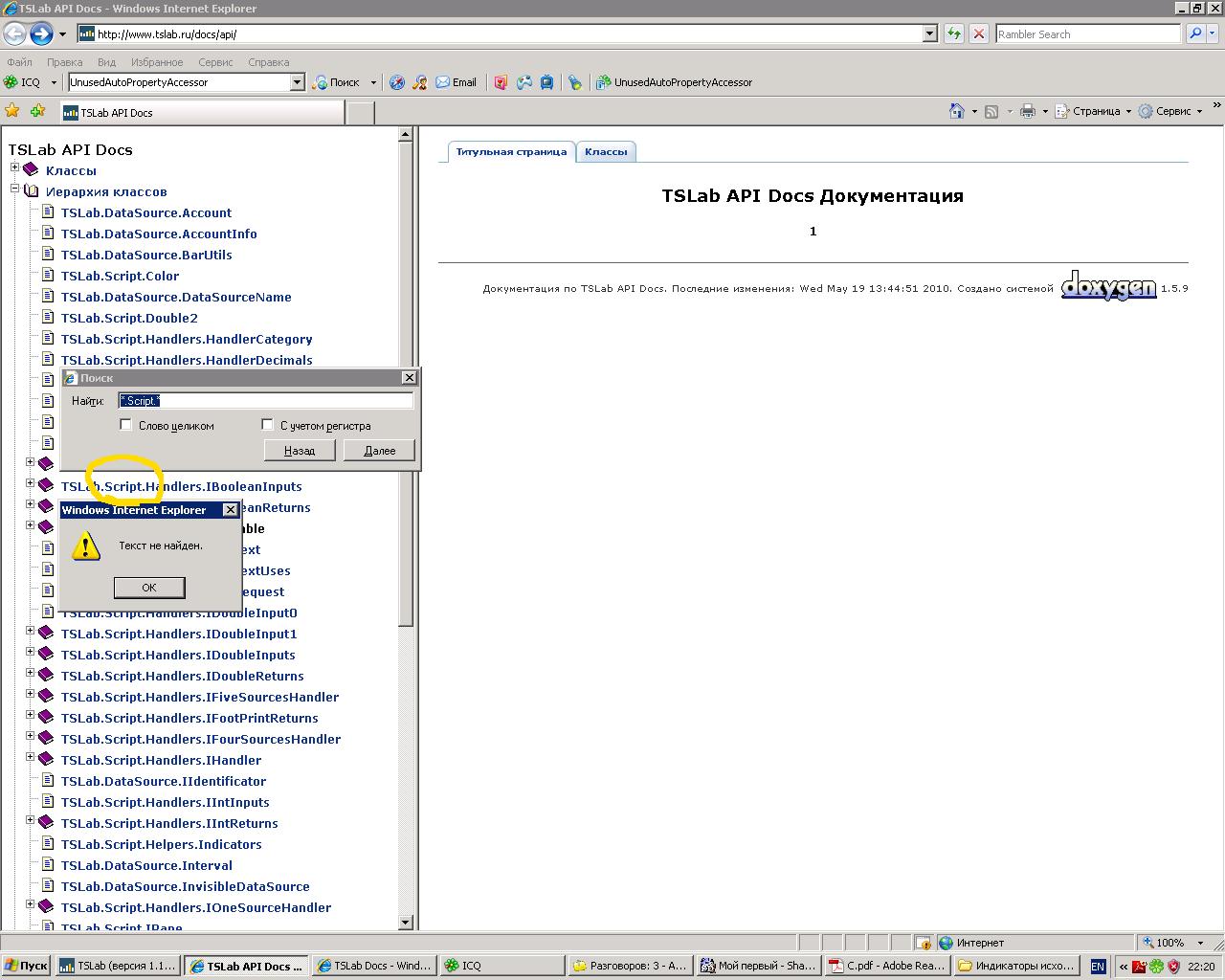This screenshot has height=980, width=1225.
Task: Open the ICQ search combo box dropdown
Action: (297, 82)
